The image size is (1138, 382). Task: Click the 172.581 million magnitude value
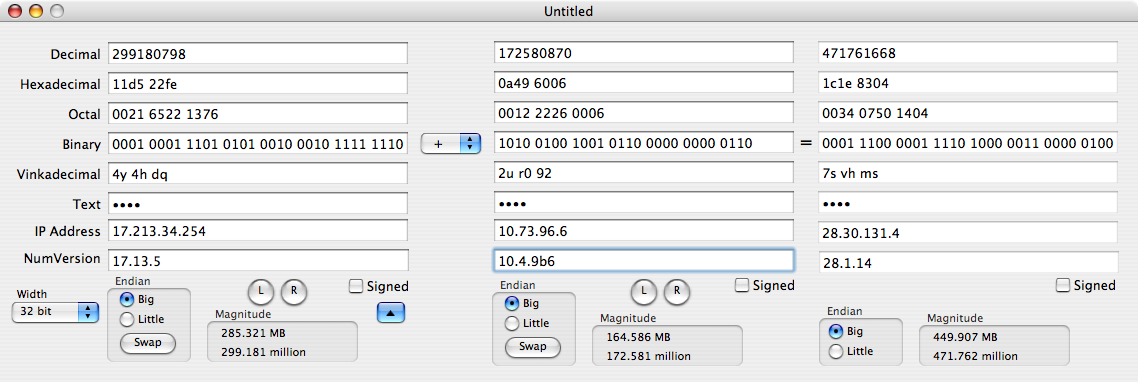648,357
